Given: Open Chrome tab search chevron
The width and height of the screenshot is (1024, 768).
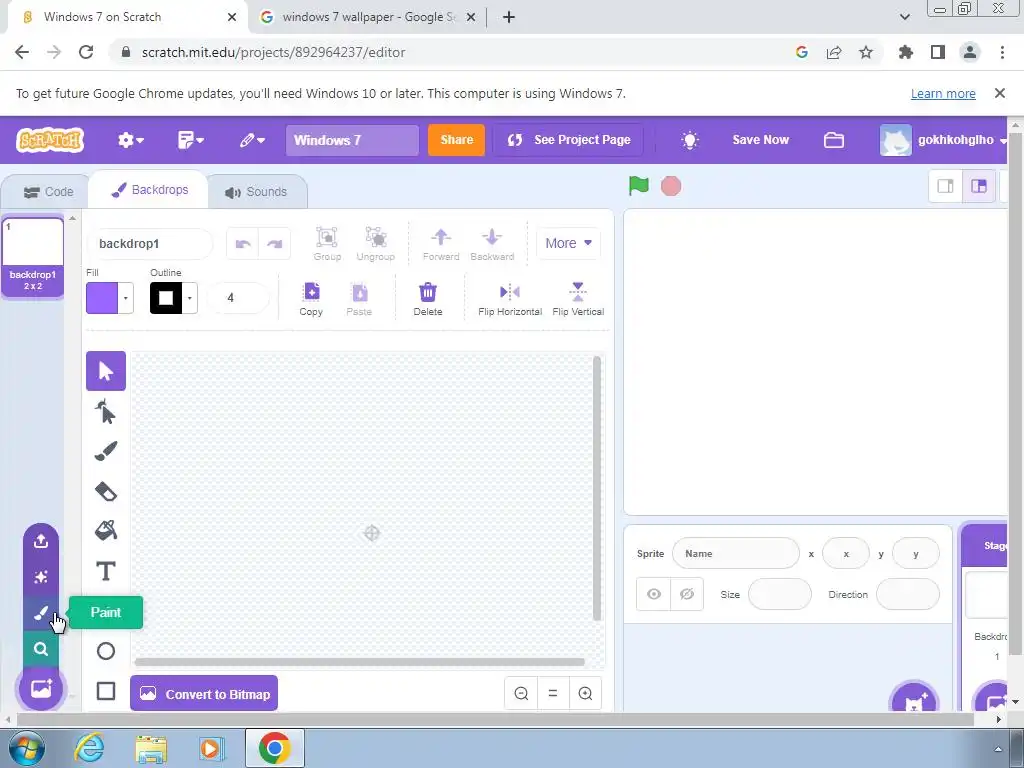Looking at the screenshot, I should tap(904, 17).
